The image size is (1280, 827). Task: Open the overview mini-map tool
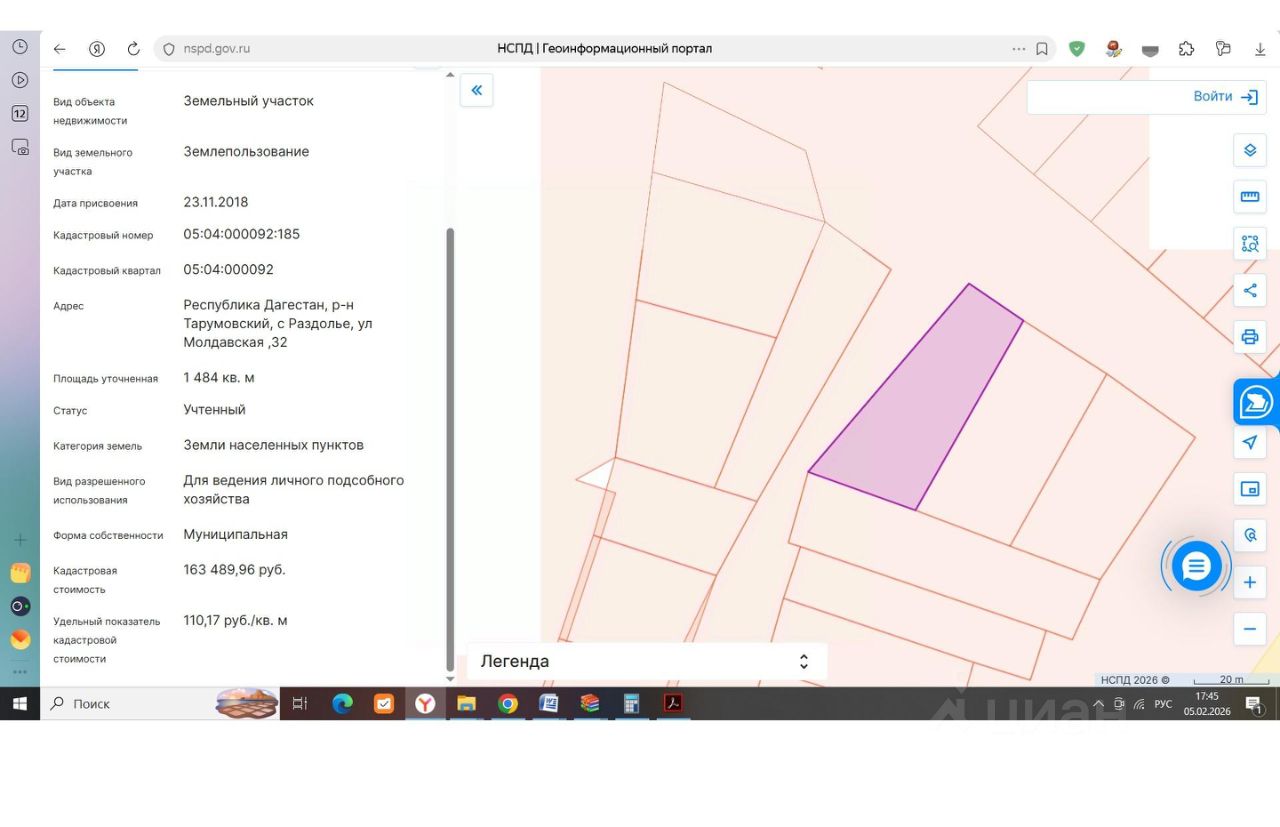(1250, 489)
